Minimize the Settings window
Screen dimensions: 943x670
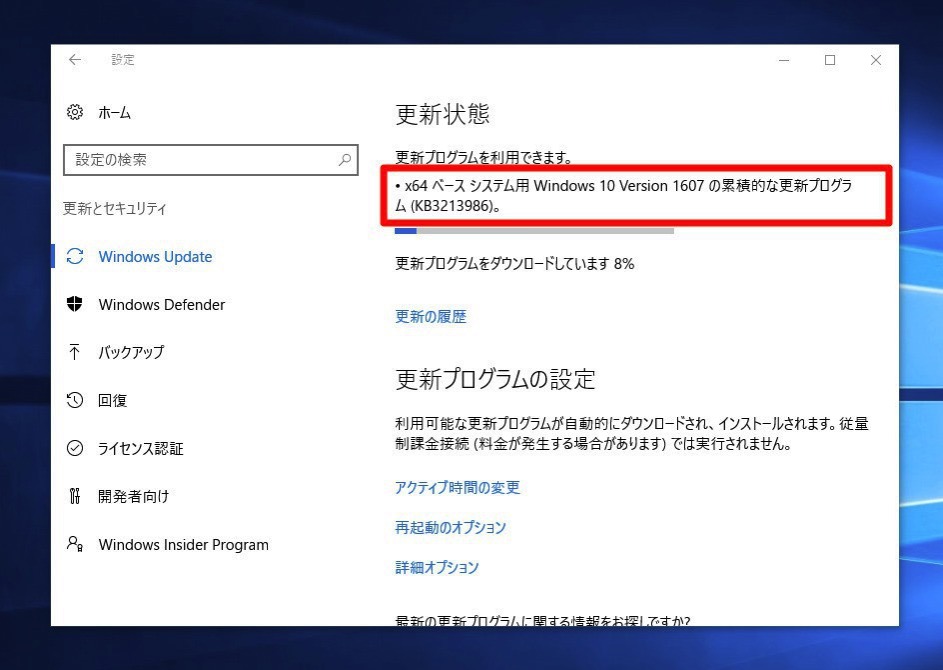click(784, 60)
